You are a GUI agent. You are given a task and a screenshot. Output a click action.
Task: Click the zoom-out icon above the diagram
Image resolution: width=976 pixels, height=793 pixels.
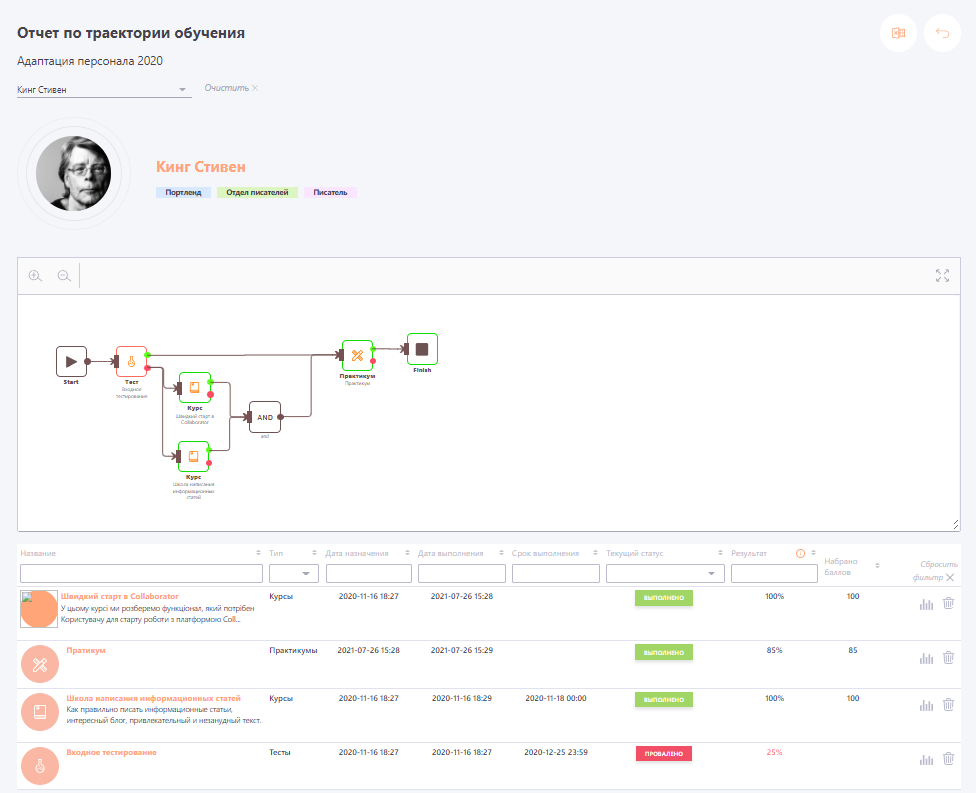point(64,275)
